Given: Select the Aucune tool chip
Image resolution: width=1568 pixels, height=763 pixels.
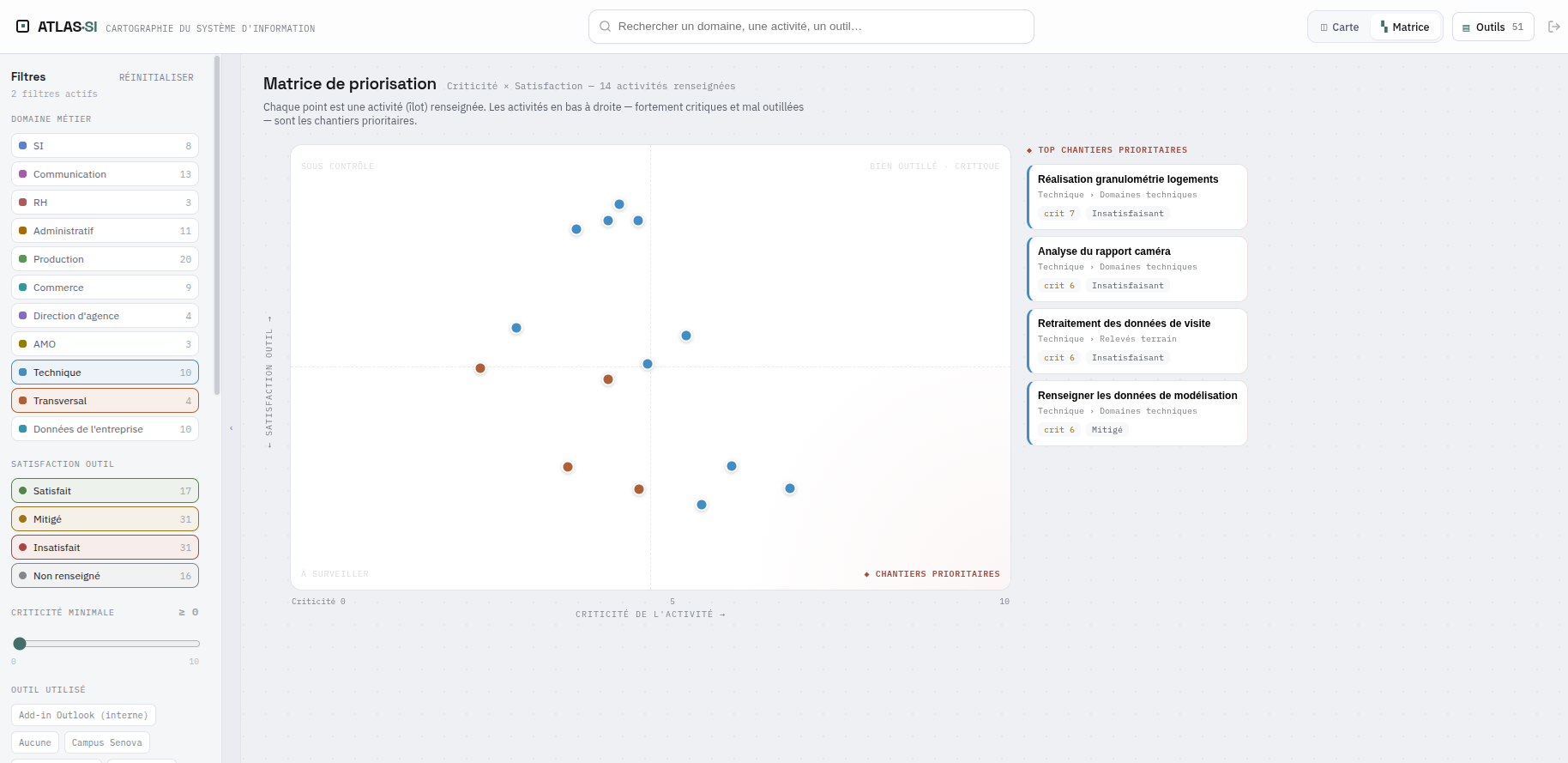Looking at the screenshot, I should 35,742.
